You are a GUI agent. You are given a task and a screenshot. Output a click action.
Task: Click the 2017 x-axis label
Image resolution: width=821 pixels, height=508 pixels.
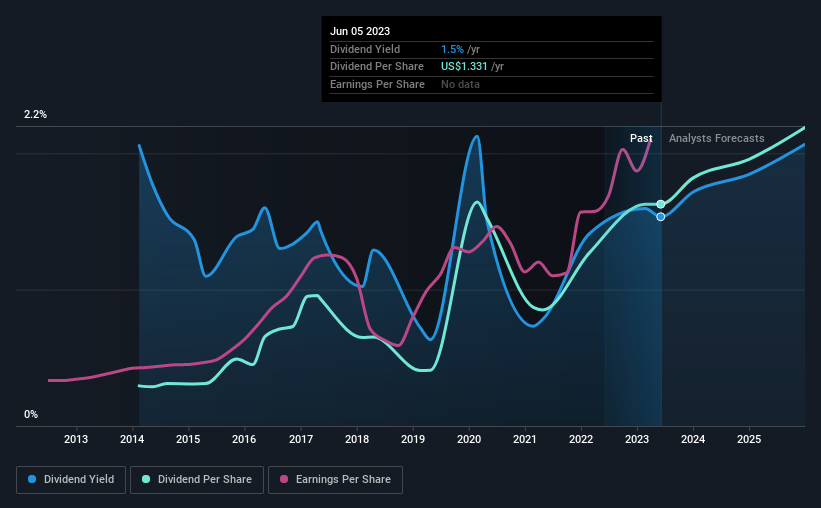coord(301,439)
